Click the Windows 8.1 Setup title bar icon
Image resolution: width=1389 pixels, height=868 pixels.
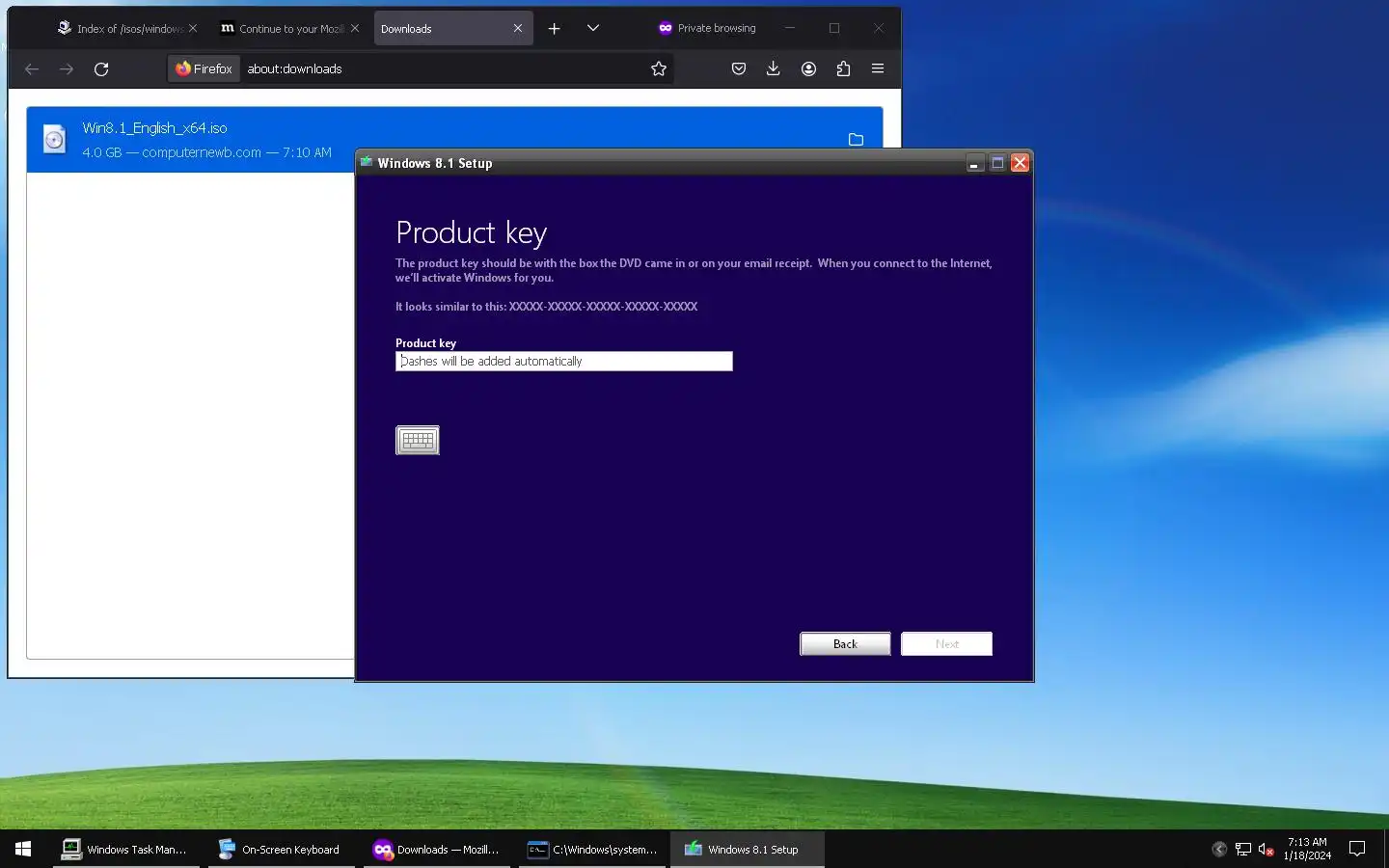pyautogui.click(x=367, y=162)
